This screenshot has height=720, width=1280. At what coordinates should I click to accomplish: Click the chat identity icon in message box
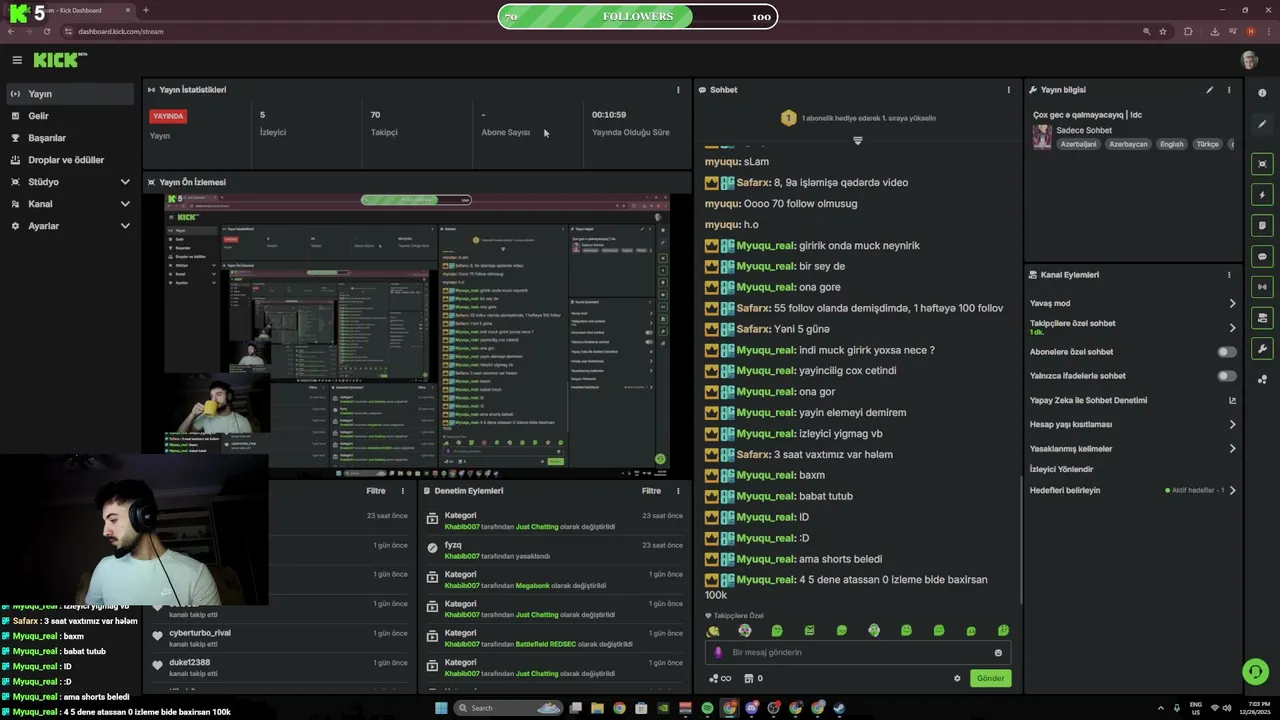tap(718, 652)
